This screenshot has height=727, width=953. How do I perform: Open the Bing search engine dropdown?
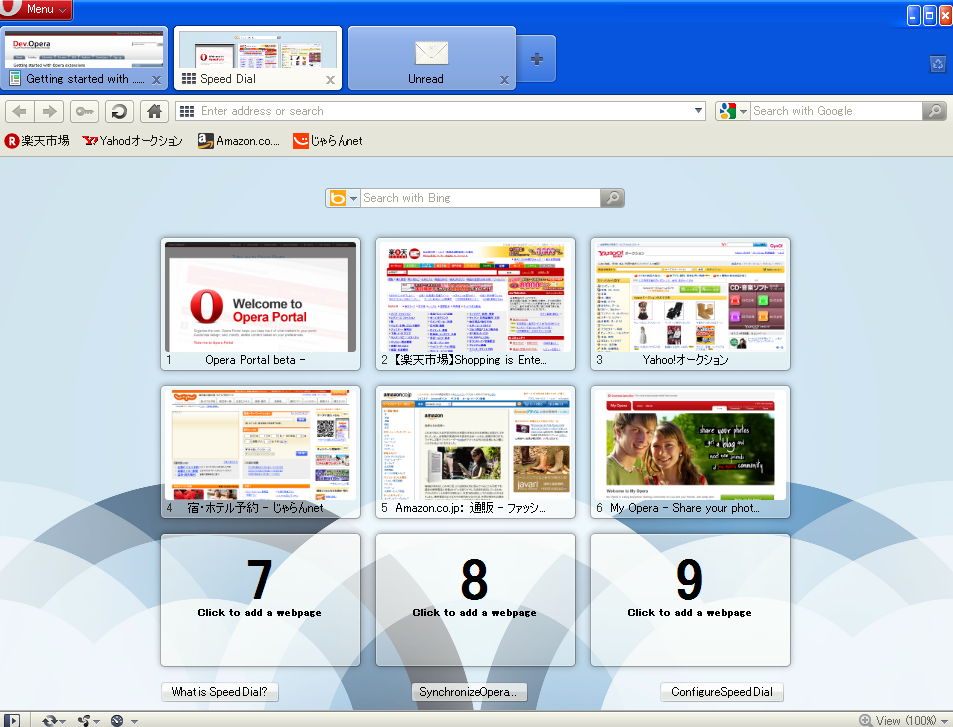coord(343,198)
